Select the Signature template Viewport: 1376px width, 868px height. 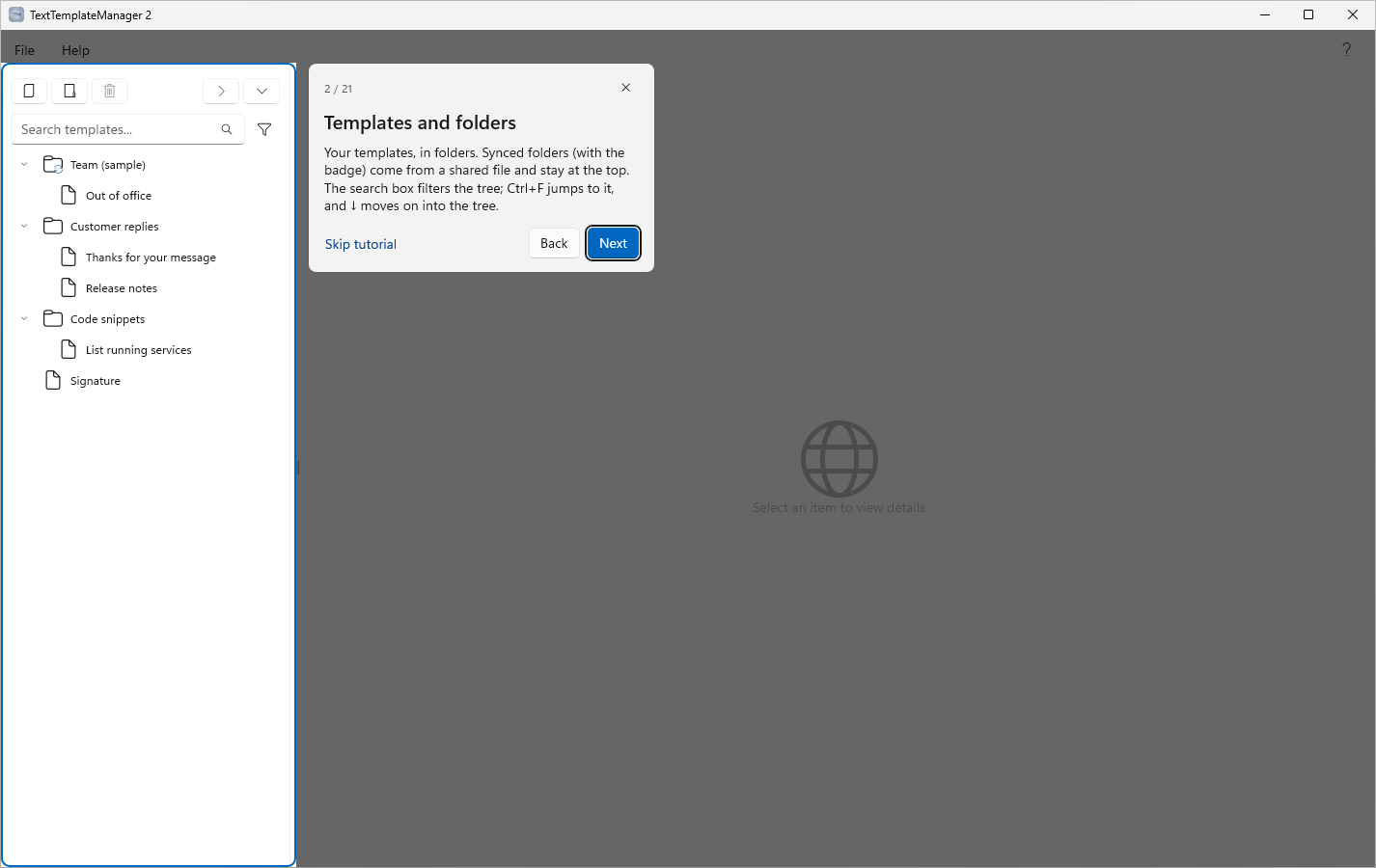pos(96,381)
